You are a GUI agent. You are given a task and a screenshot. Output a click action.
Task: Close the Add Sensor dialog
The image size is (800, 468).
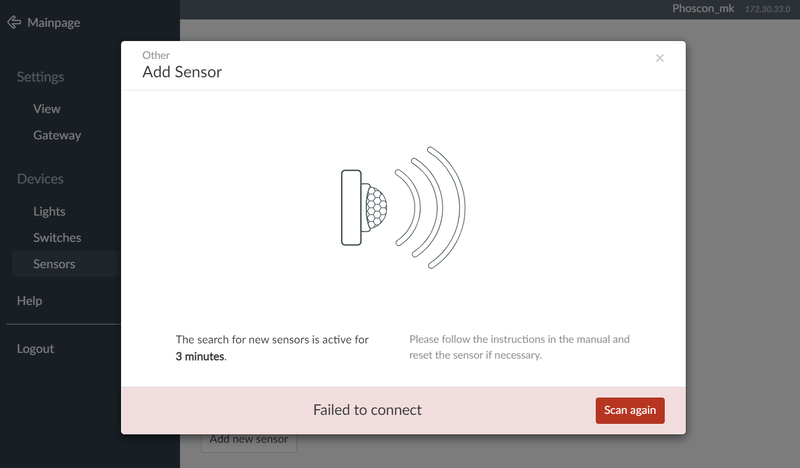pos(660,58)
